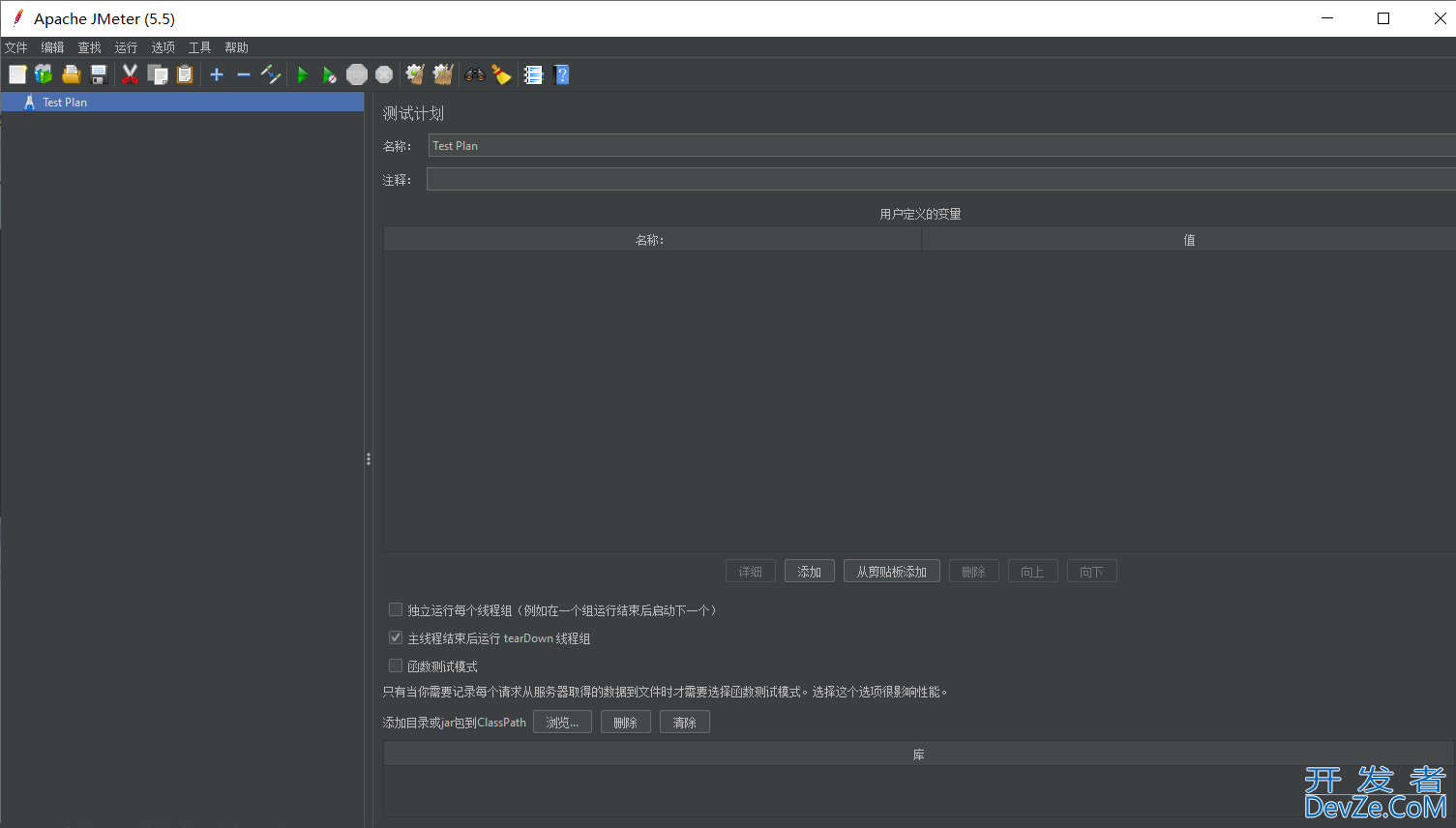Click the Clear All double-broom icon

pyautogui.click(x=443, y=74)
